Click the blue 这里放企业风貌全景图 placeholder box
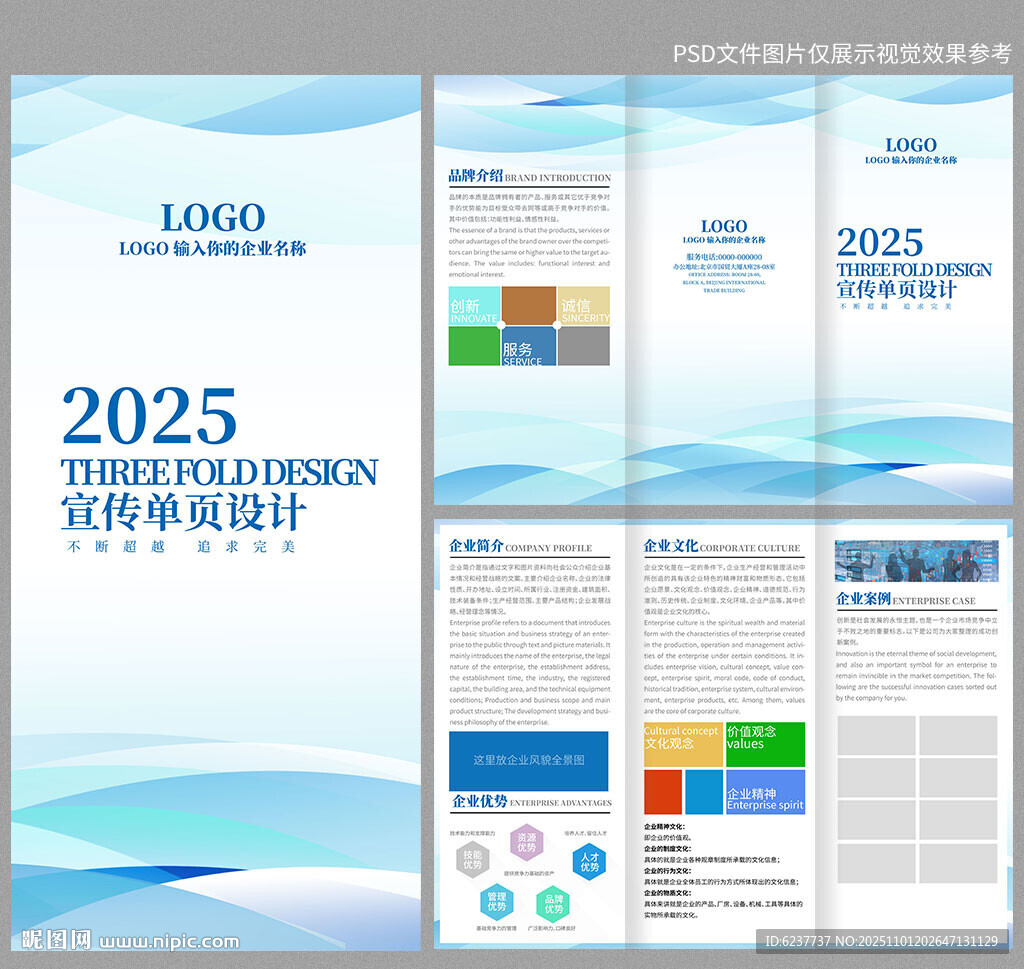Screen dimensions: 1024x969 coord(528,761)
